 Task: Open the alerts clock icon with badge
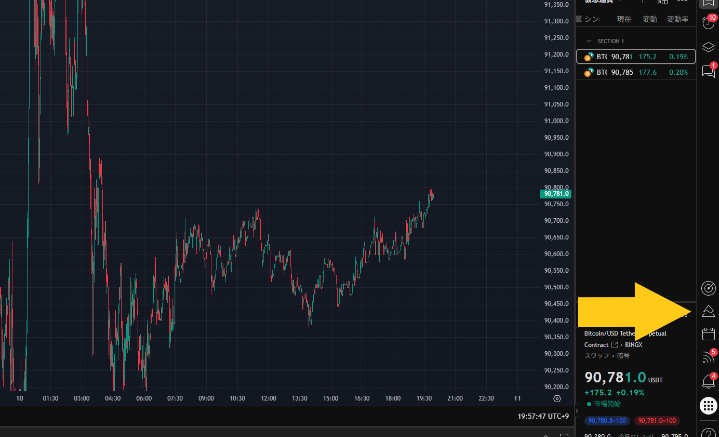click(x=708, y=22)
